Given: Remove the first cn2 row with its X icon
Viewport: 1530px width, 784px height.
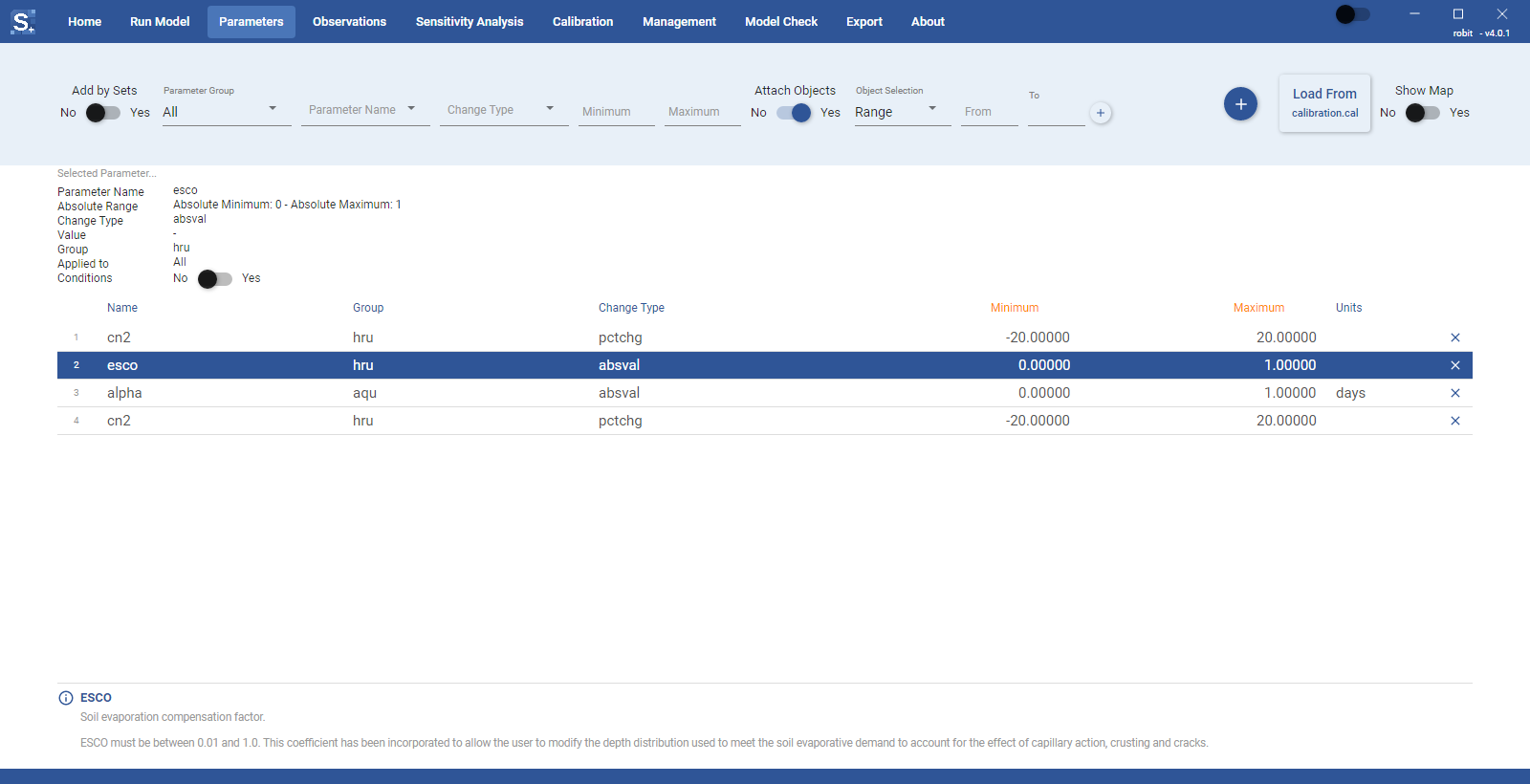Looking at the screenshot, I should coord(1454,338).
